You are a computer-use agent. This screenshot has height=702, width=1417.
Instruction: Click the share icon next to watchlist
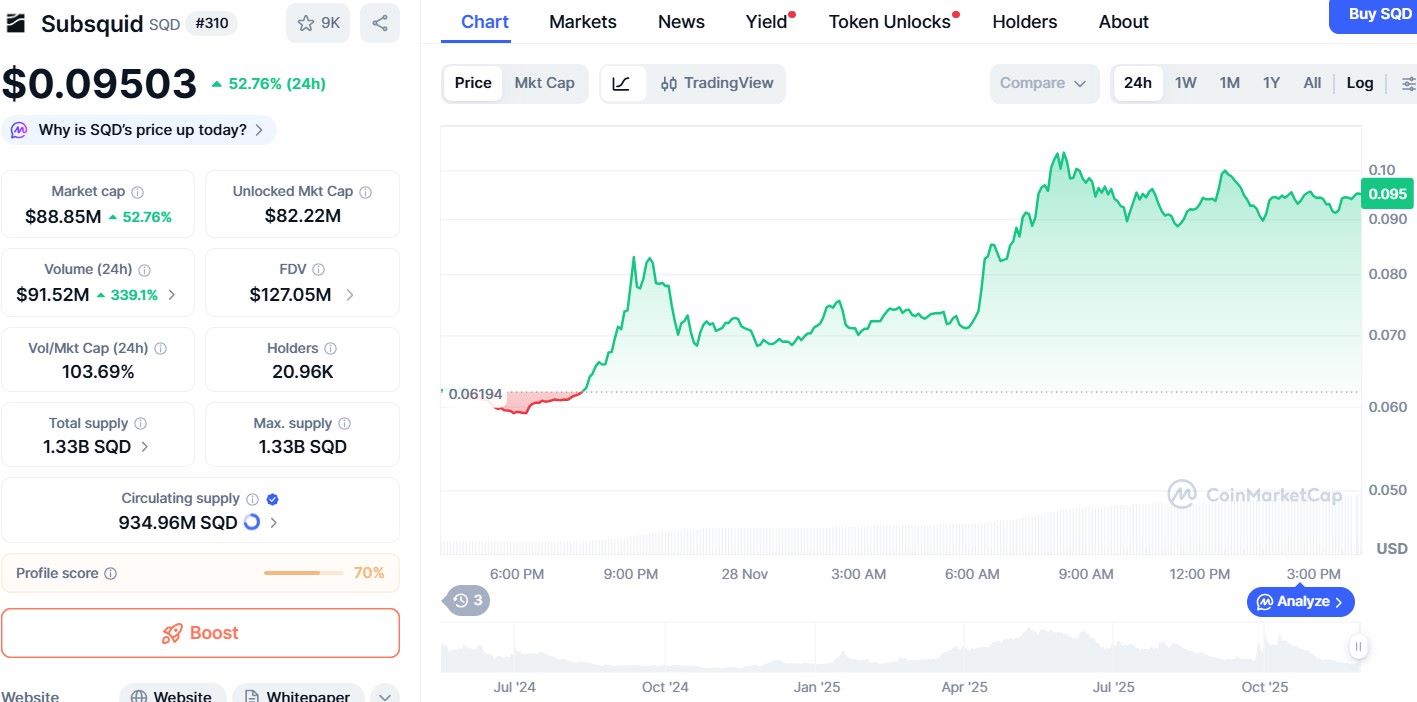(x=379, y=23)
